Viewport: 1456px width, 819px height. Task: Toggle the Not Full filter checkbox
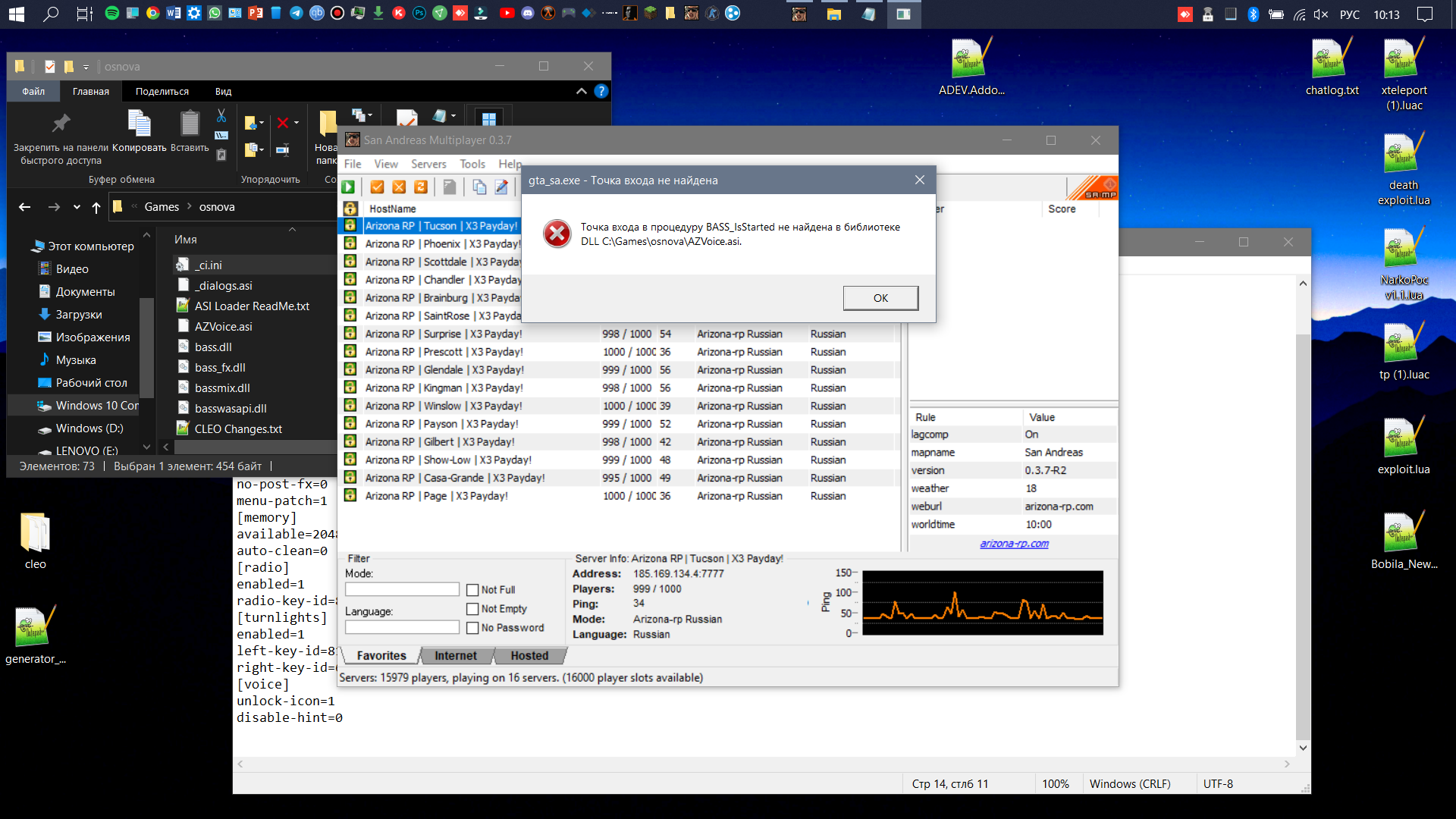[472, 590]
